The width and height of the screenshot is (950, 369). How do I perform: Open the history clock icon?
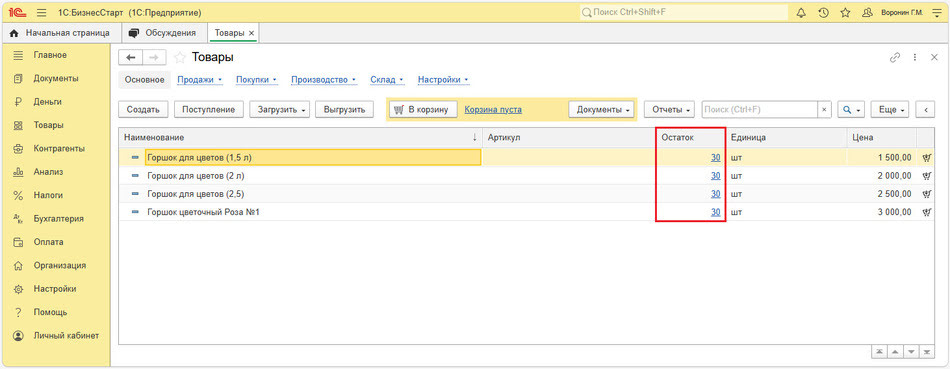[823, 13]
